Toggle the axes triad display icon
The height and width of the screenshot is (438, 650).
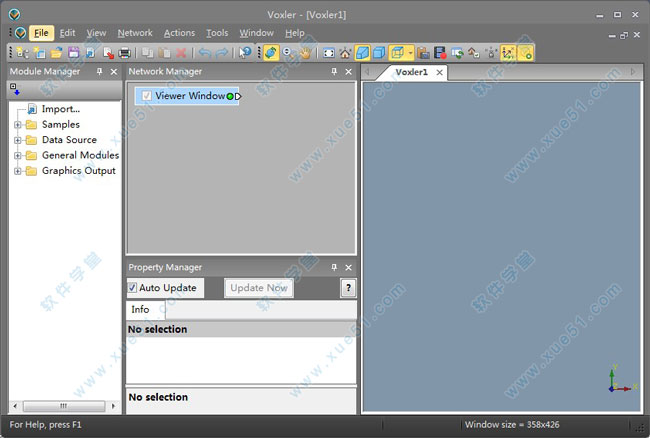tap(508, 53)
